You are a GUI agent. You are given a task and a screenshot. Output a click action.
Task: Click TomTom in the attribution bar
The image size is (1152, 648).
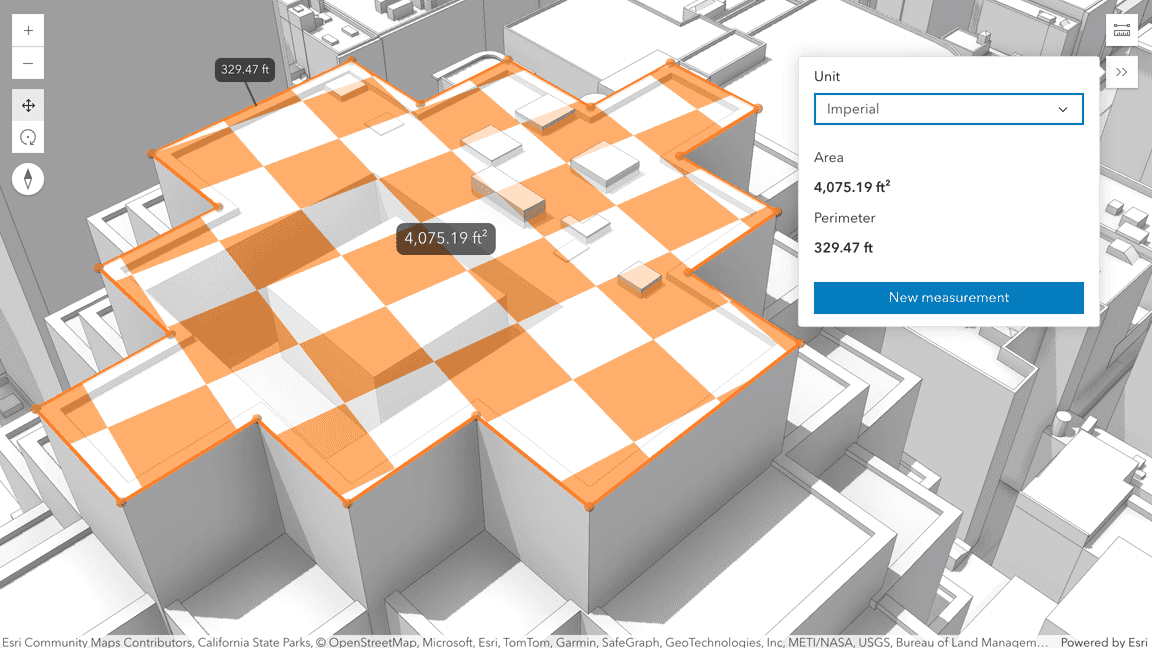tap(528, 642)
